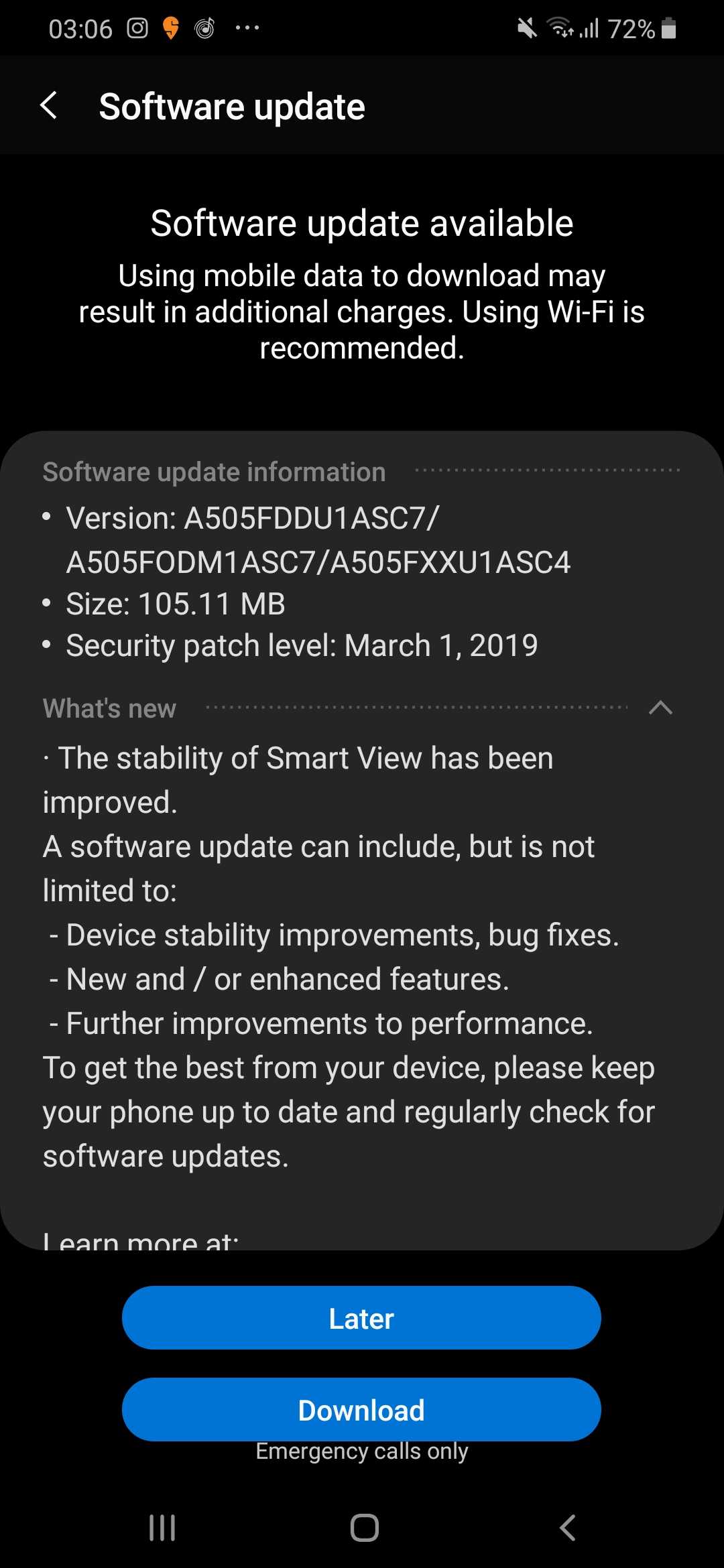The height and width of the screenshot is (1568, 724).
Task: Tap the battery icon showing 72%
Action: (668, 28)
